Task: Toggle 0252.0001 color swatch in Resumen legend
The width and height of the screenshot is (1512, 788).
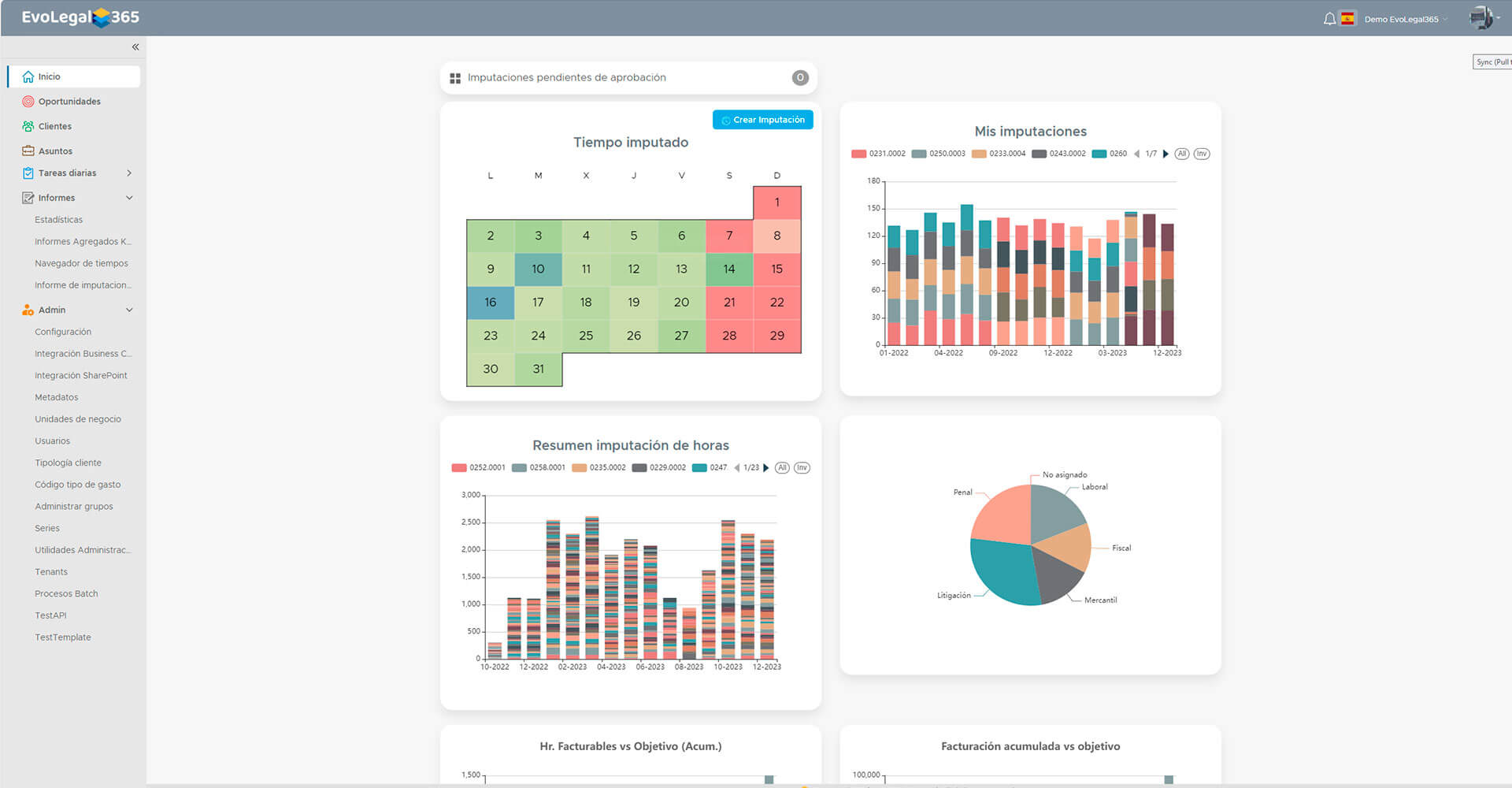Action: 459,468
